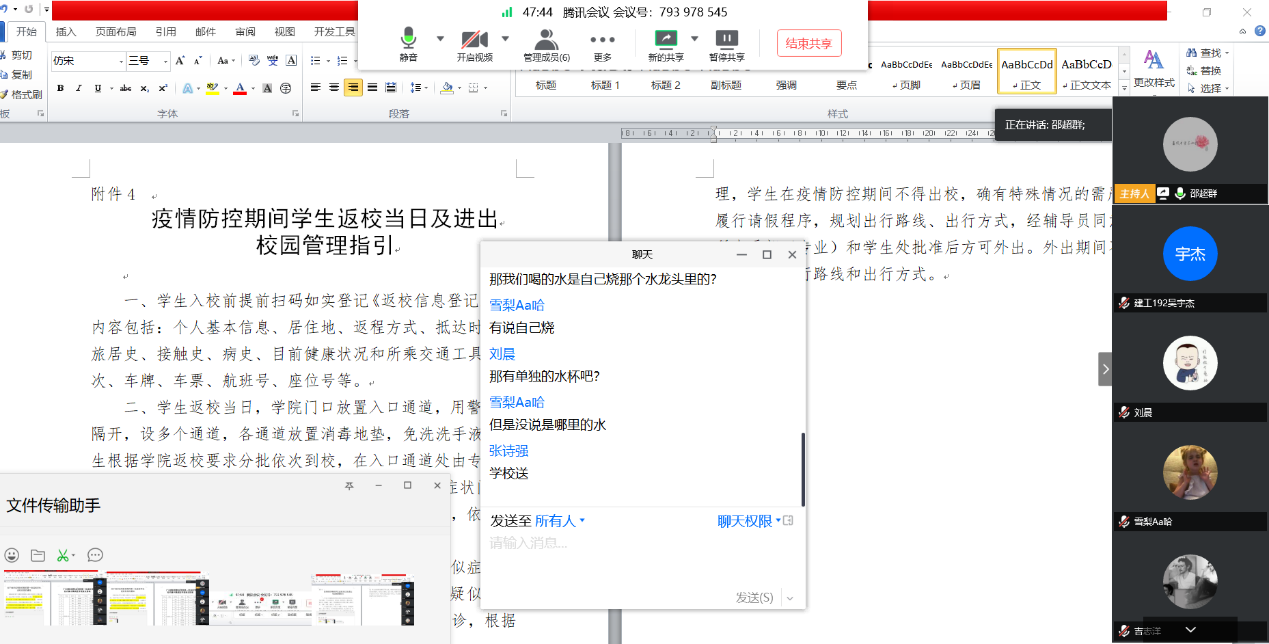Switch to the 插入 ribbon tab
Viewport: 1269px width, 644px height.
point(66,31)
